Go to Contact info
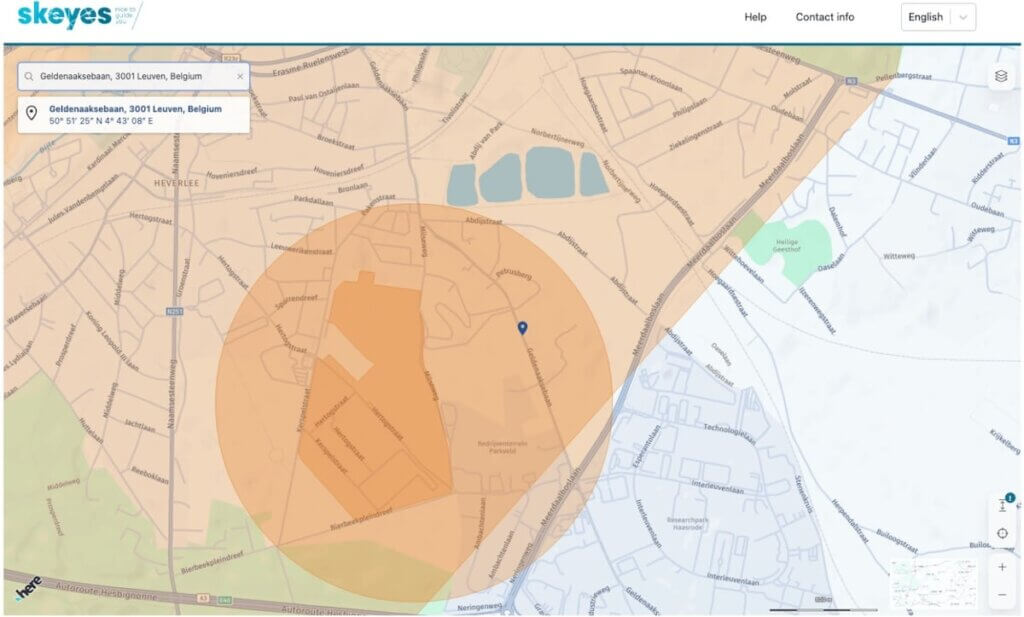Viewport: 1024px width, 617px height. [x=824, y=17]
